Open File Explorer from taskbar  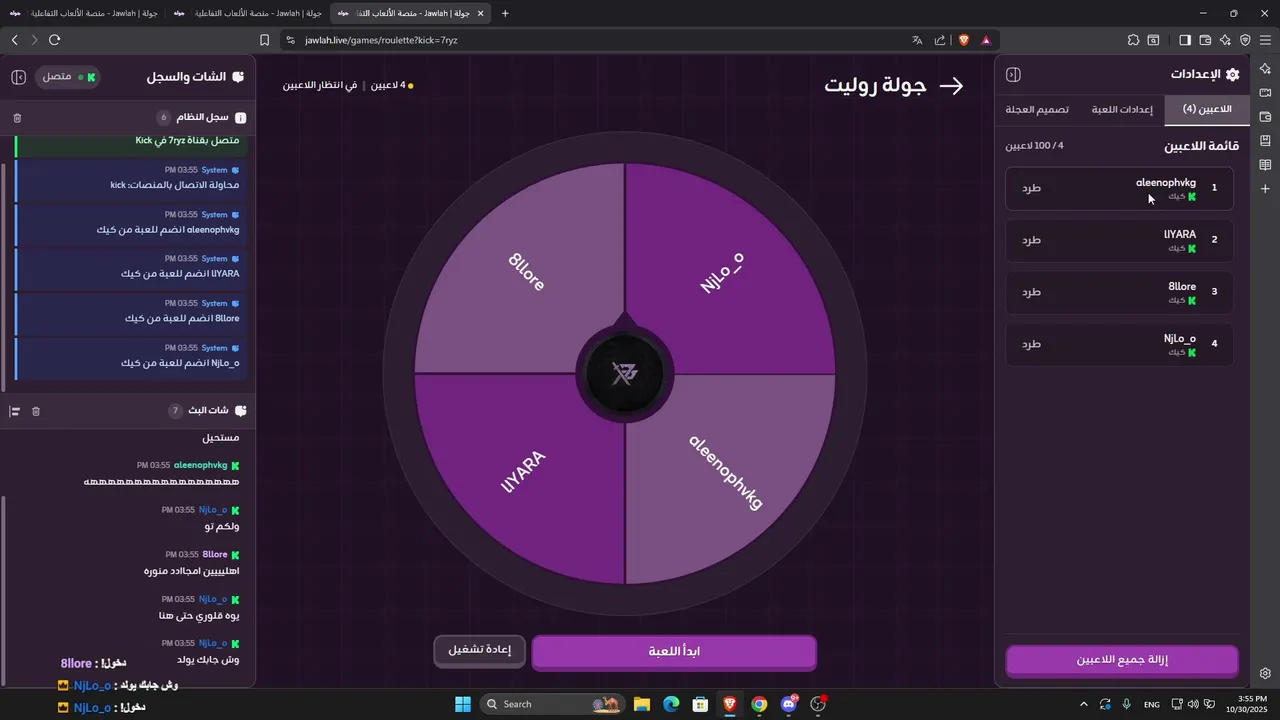[642, 704]
